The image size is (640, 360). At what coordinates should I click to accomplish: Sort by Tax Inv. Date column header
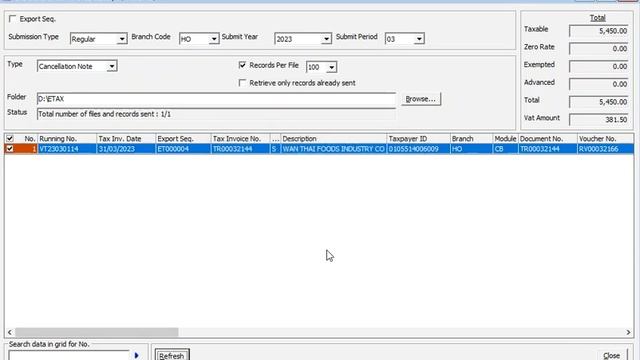[x=126, y=139]
